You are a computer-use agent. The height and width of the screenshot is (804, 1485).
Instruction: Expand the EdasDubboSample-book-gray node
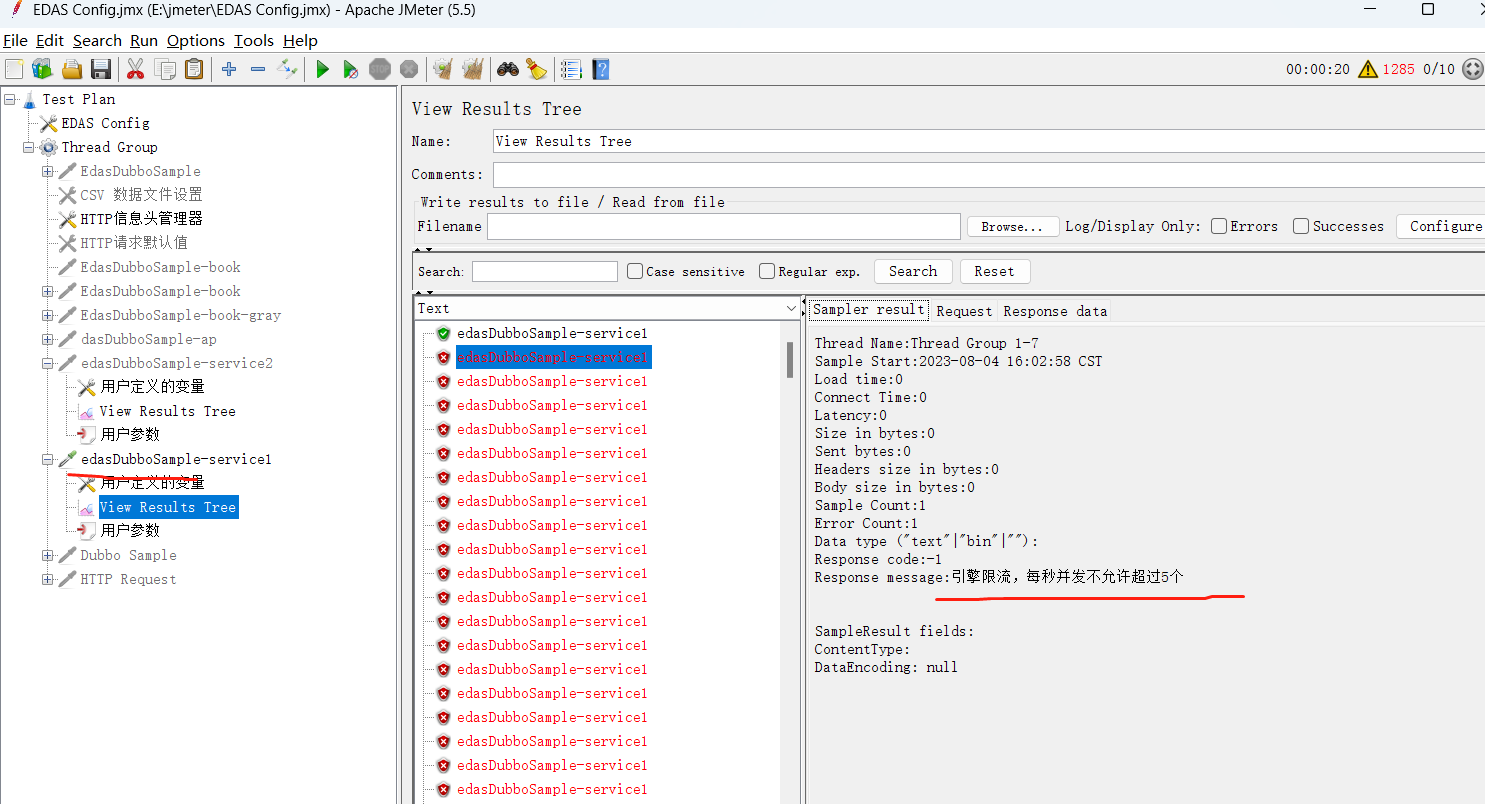48,315
